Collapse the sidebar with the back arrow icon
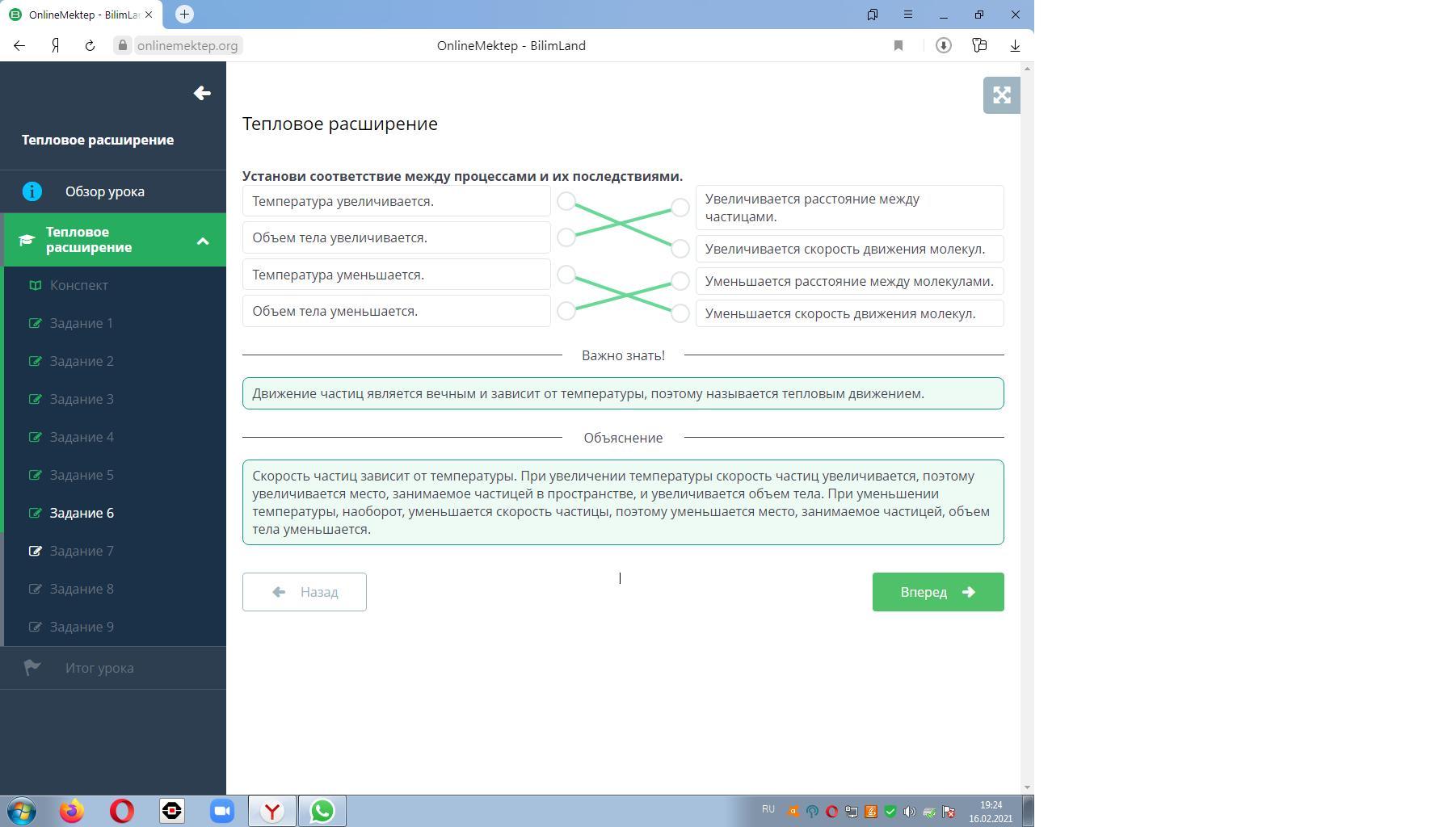 coord(202,94)
